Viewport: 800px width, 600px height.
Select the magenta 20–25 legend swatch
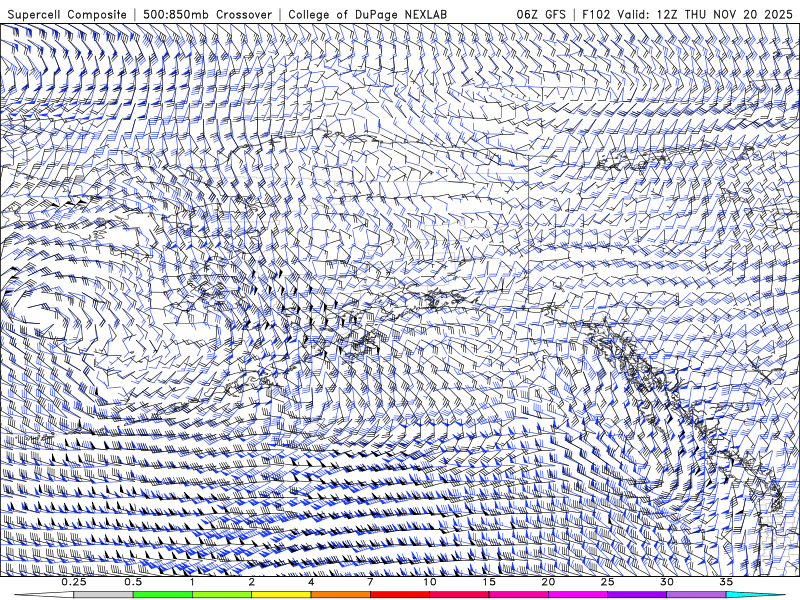(578, 595)
